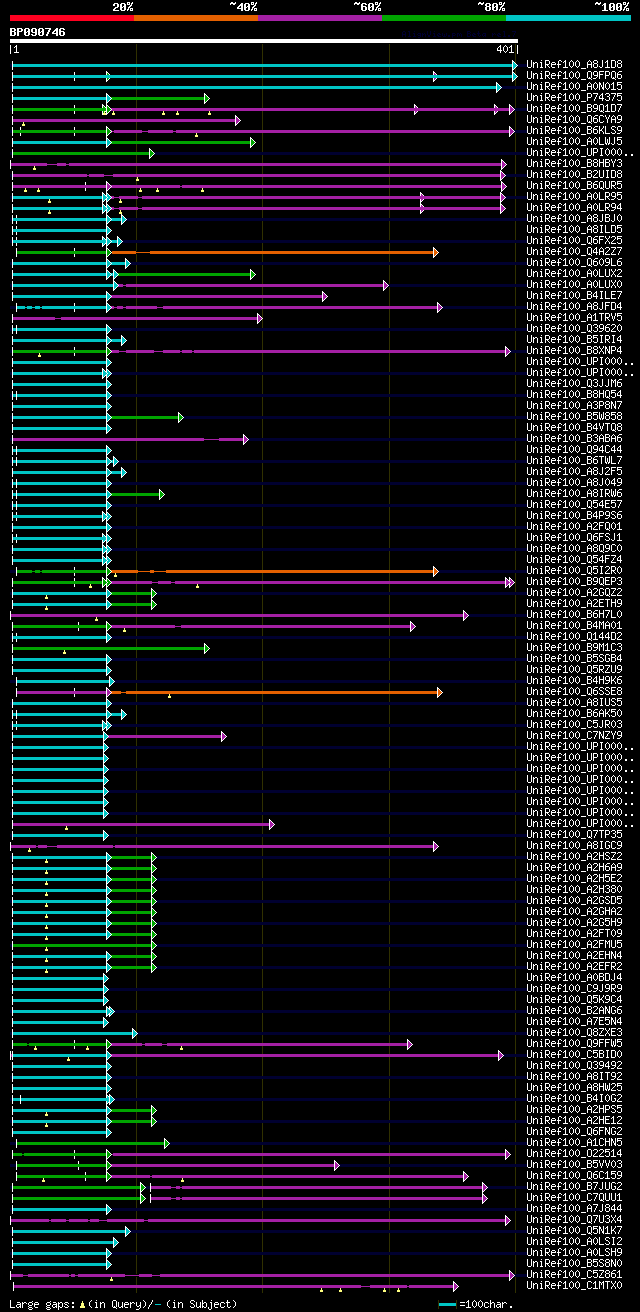Select the orange segment of the identity legend

click(x=196, y=18)
